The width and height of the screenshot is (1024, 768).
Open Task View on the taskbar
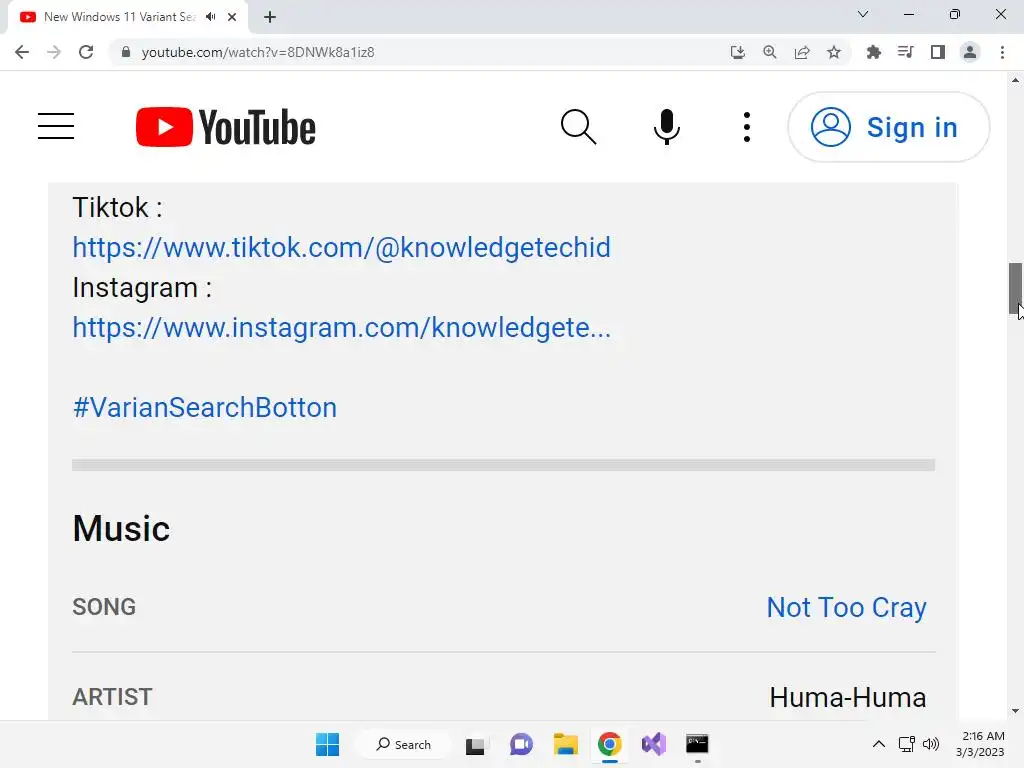pyautogui.click(x=475, y=744)
